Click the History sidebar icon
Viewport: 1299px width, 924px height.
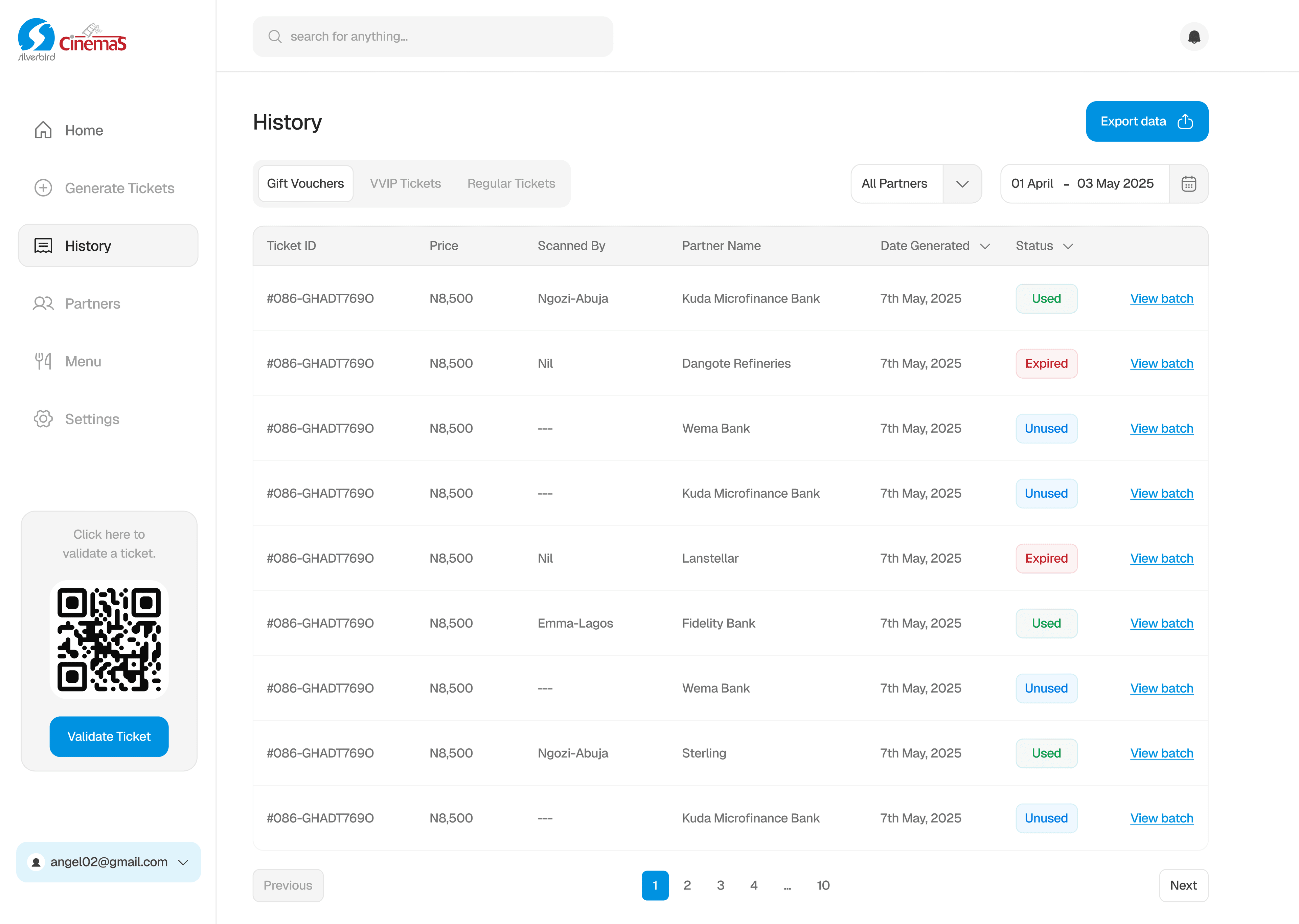point(43,246)
